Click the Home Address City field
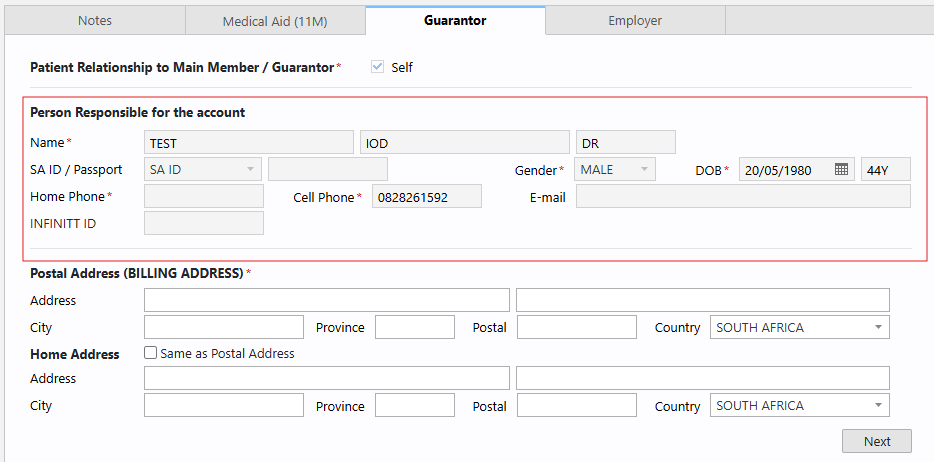 (224, 405)
